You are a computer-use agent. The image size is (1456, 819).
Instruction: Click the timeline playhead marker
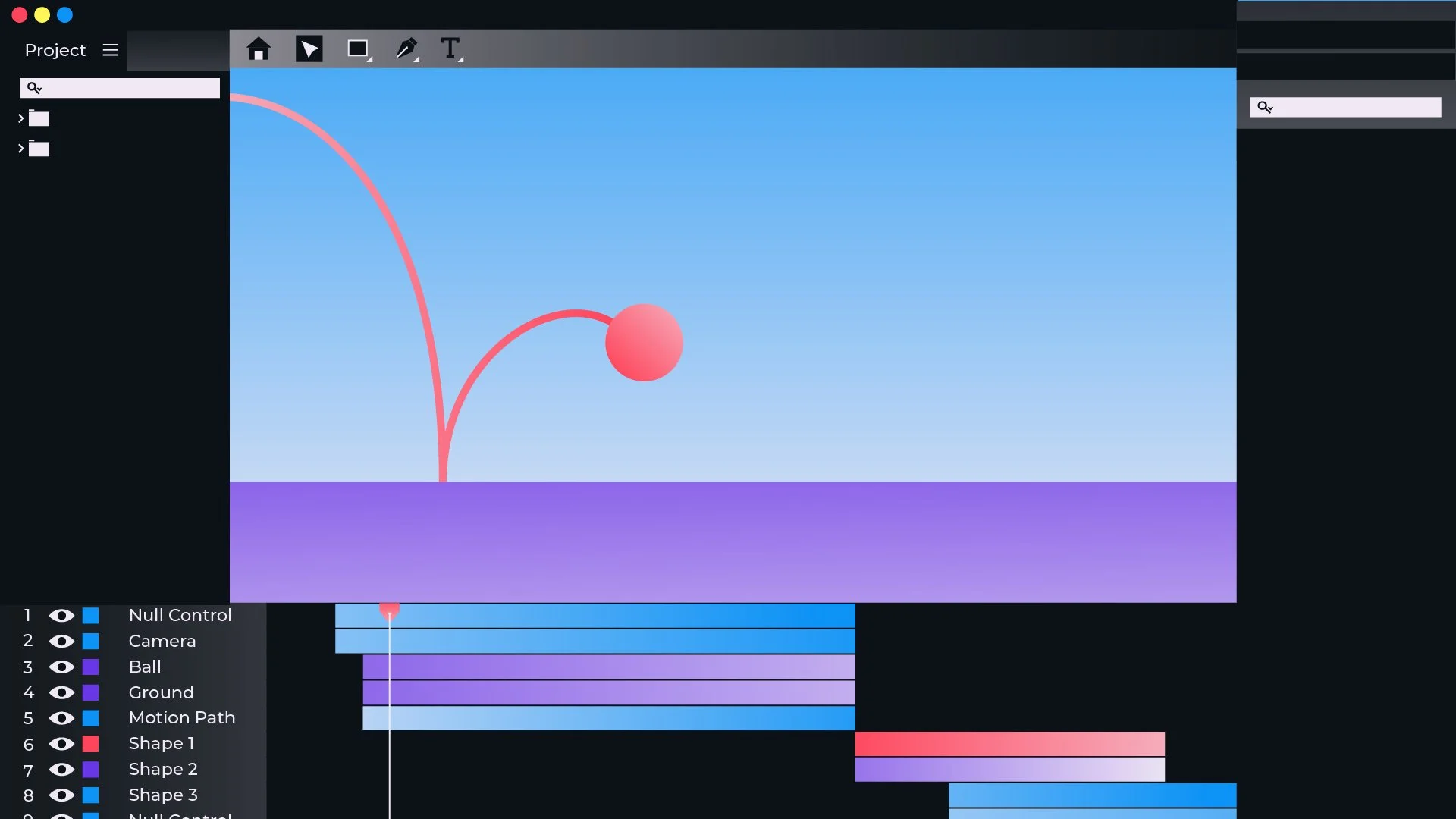(x=389, y=610)
